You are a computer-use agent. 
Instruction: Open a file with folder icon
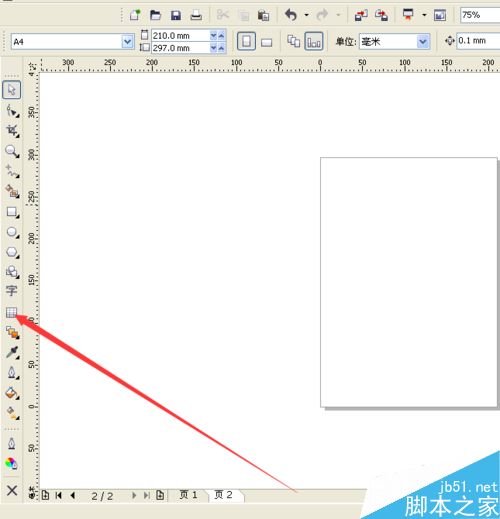click(155, 15)
